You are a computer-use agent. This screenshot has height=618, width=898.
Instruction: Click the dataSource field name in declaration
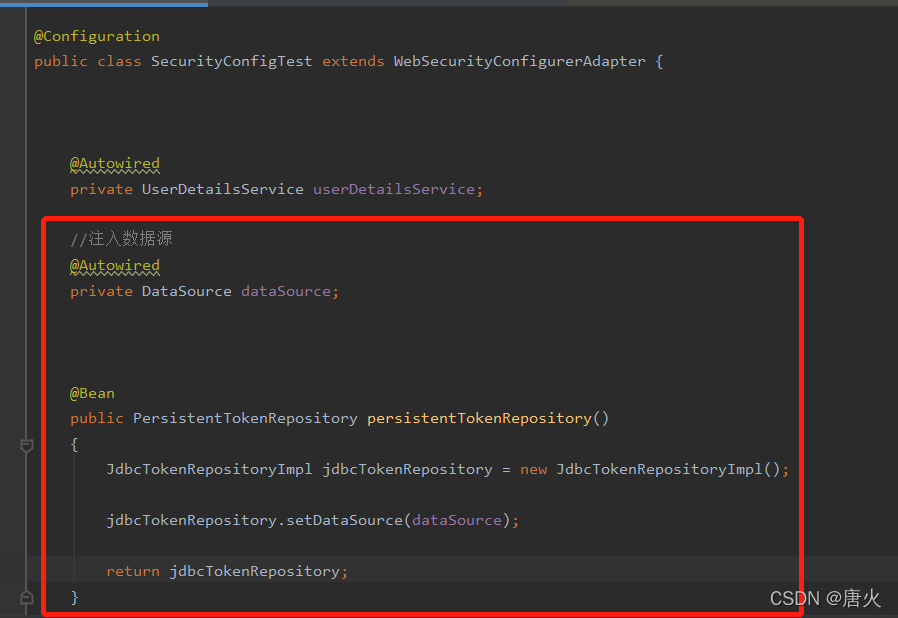(286, 291)
